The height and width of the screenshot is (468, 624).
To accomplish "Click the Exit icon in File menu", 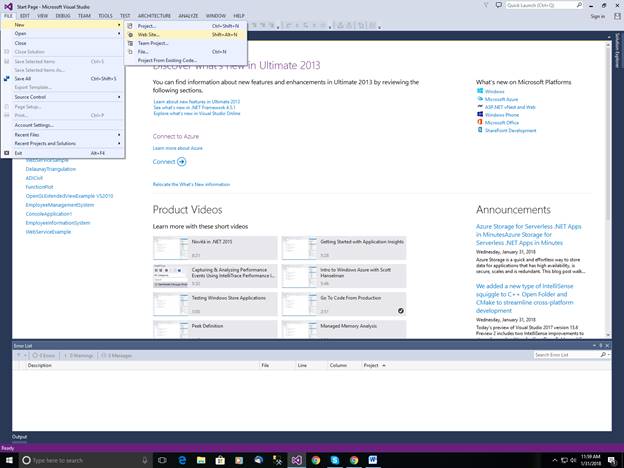I will click(x=7, y=153).
